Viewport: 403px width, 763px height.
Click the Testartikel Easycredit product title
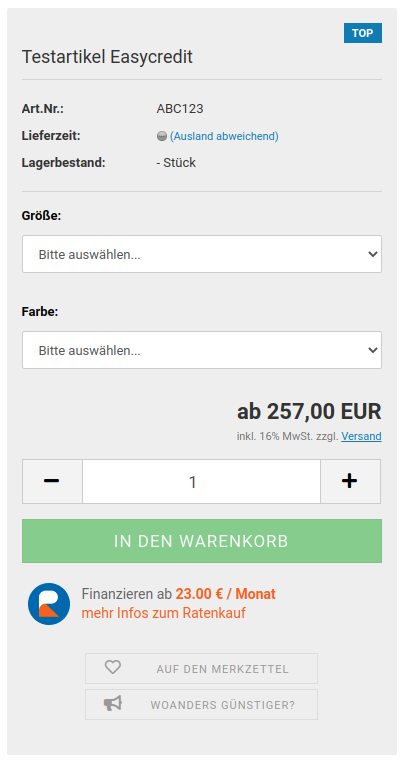[107, 57]
